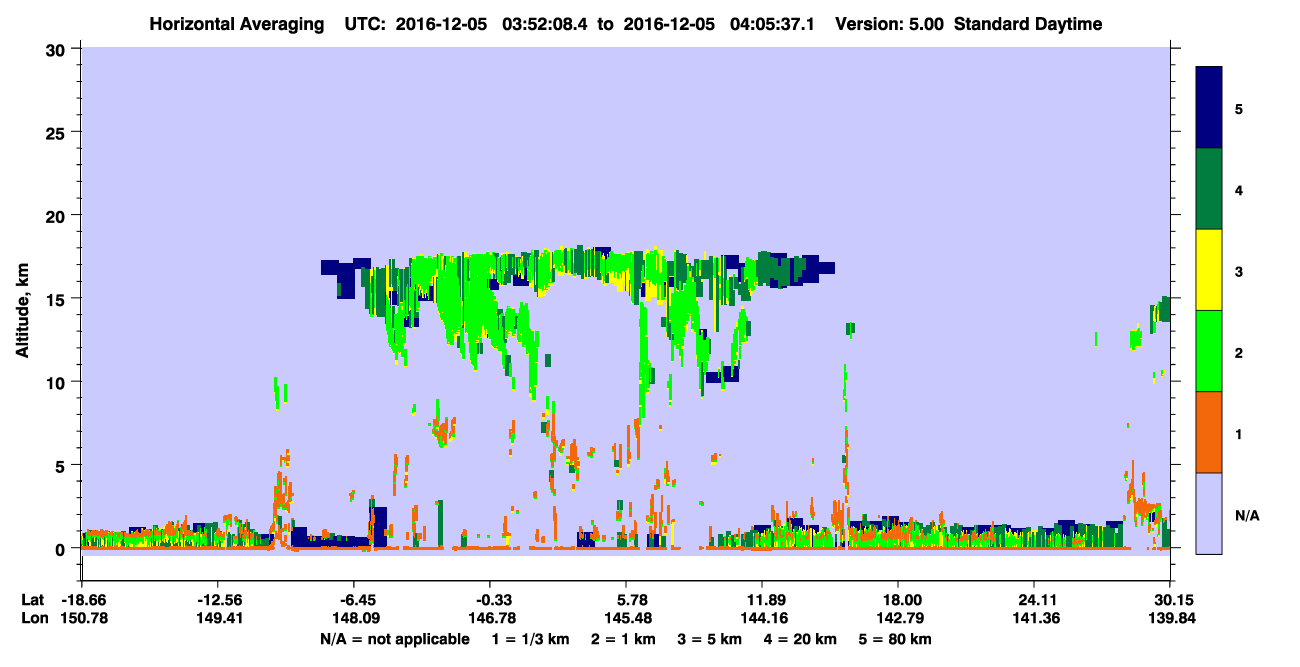Click the bright green level 2 color swatch
Image resolution: width=1300 pixels, height=667 pixels.
[x=1209, y=351]
